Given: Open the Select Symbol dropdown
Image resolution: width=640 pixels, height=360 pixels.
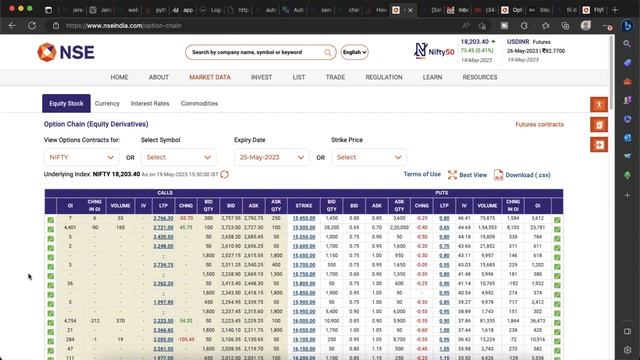Looking at the screenshot, I should [178, 157].
